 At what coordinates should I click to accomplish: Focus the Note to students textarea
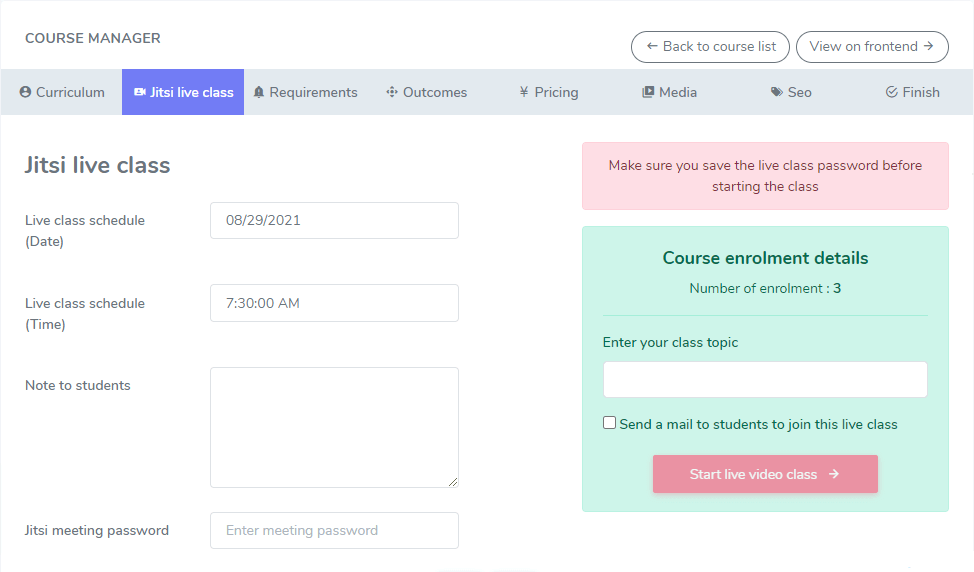(x=334, y=427)
